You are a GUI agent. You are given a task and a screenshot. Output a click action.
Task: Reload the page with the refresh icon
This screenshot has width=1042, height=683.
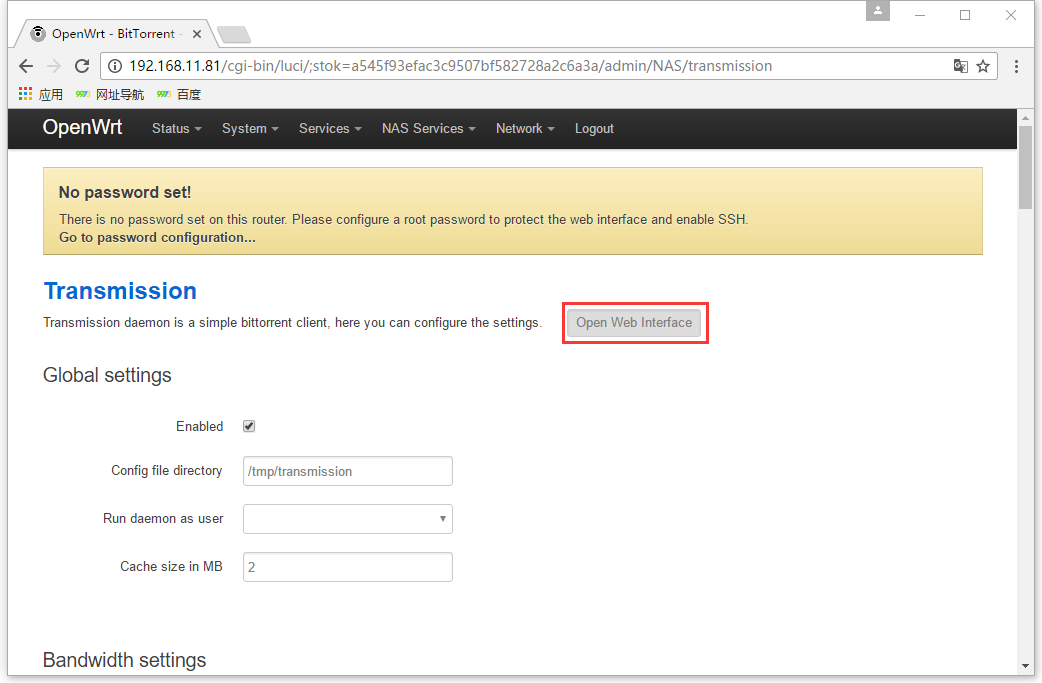pos(82,66)
